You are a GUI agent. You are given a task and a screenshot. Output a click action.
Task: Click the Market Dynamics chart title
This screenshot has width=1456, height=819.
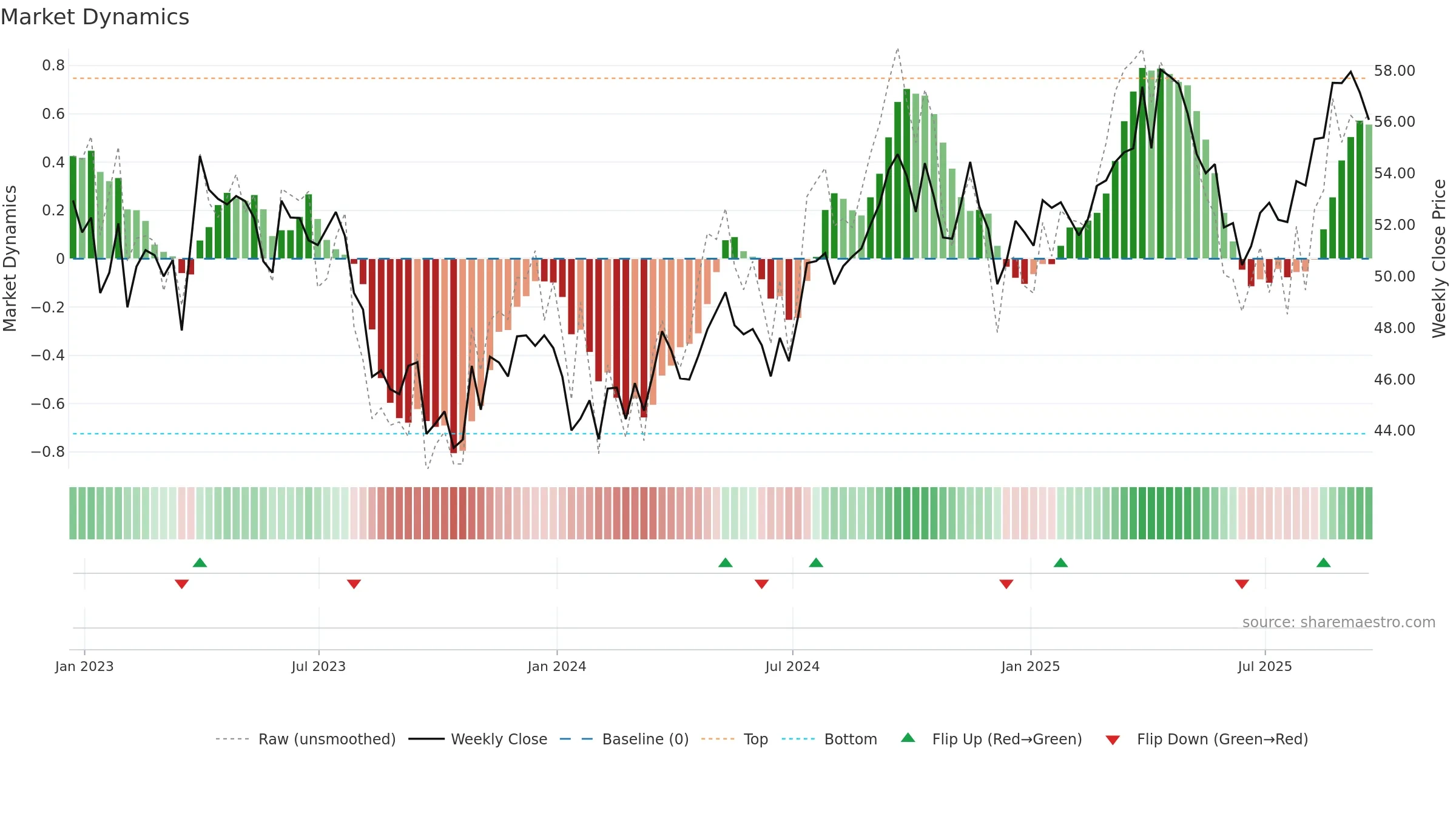tap(95, 17)
